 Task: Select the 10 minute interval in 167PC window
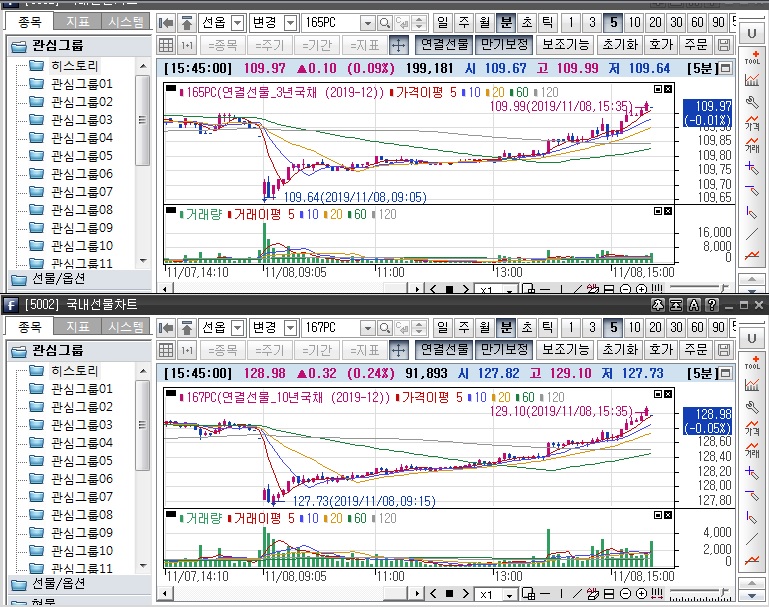[x=634, y=328]
